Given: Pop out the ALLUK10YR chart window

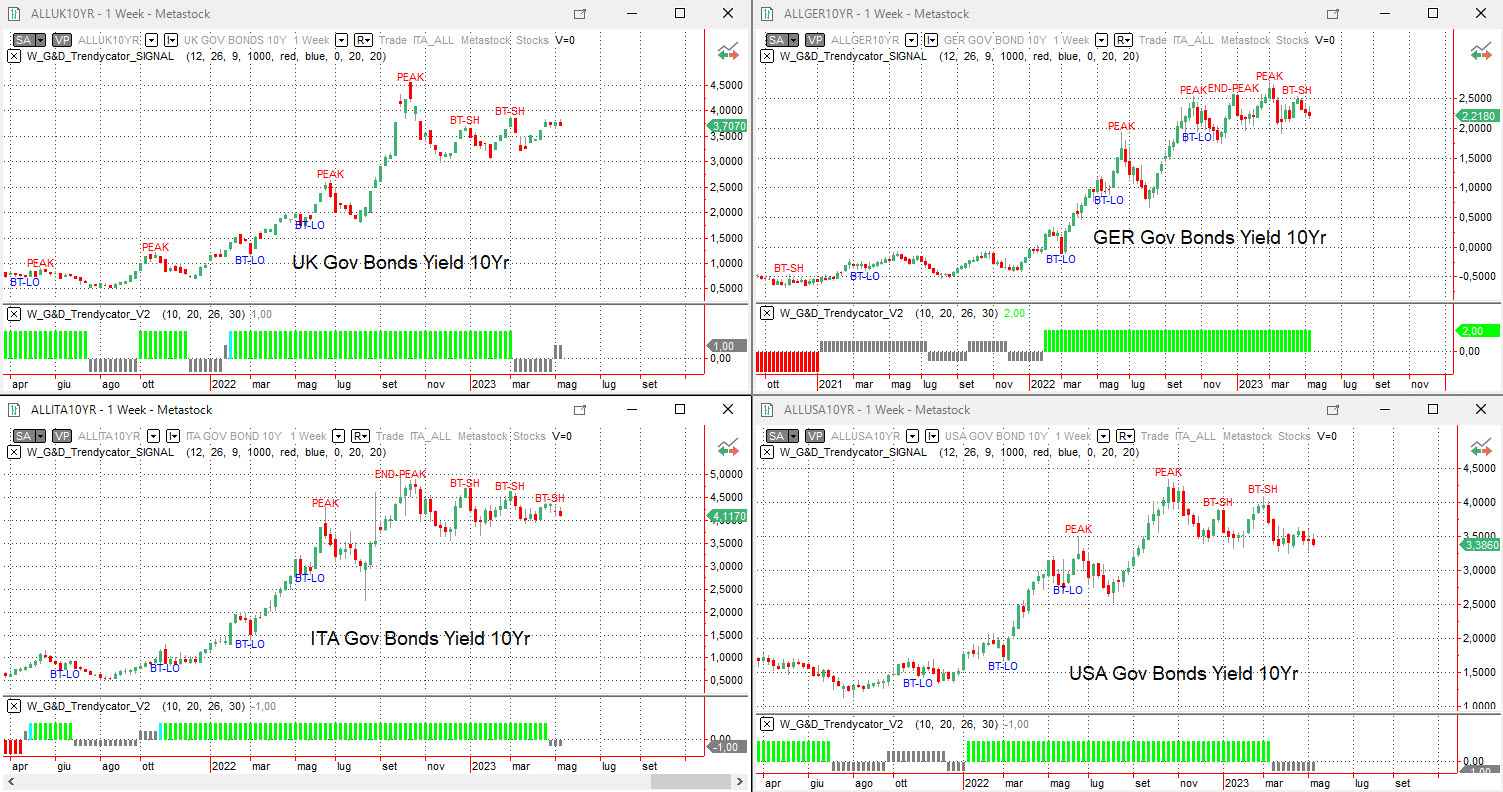Looking at the screenshot, I should (x=580, y=14).
